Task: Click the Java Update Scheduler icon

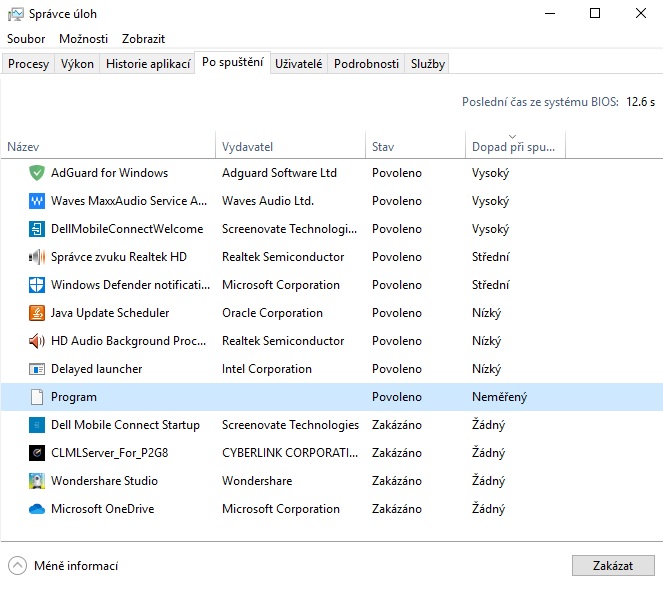Action: [x=37, y=313]
